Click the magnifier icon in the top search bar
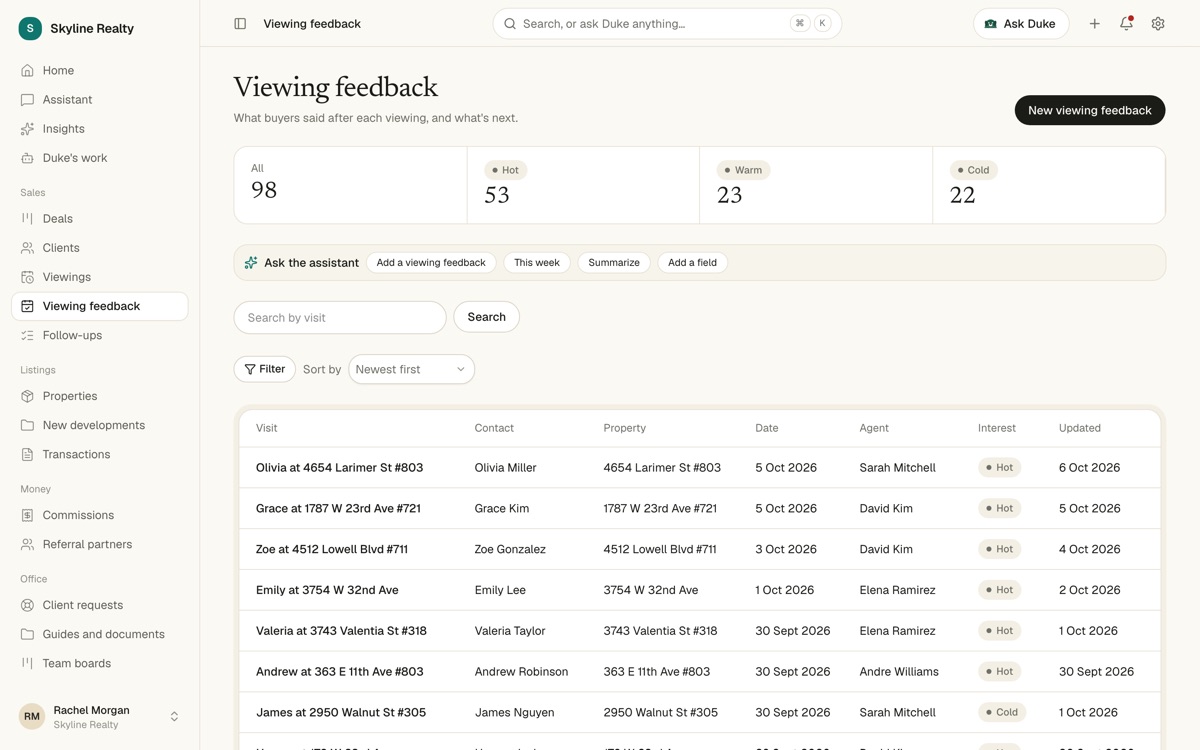1200x750 pixels. [510, 24]
